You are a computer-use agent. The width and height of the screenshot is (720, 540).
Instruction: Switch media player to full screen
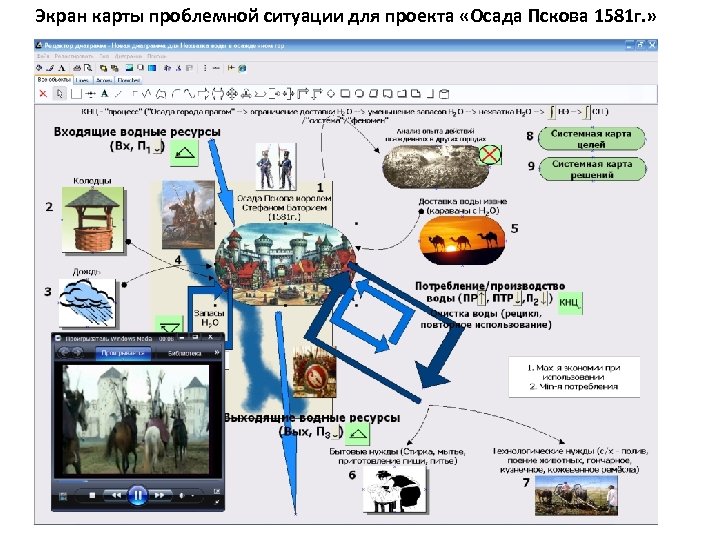click(x=217, y=491)
